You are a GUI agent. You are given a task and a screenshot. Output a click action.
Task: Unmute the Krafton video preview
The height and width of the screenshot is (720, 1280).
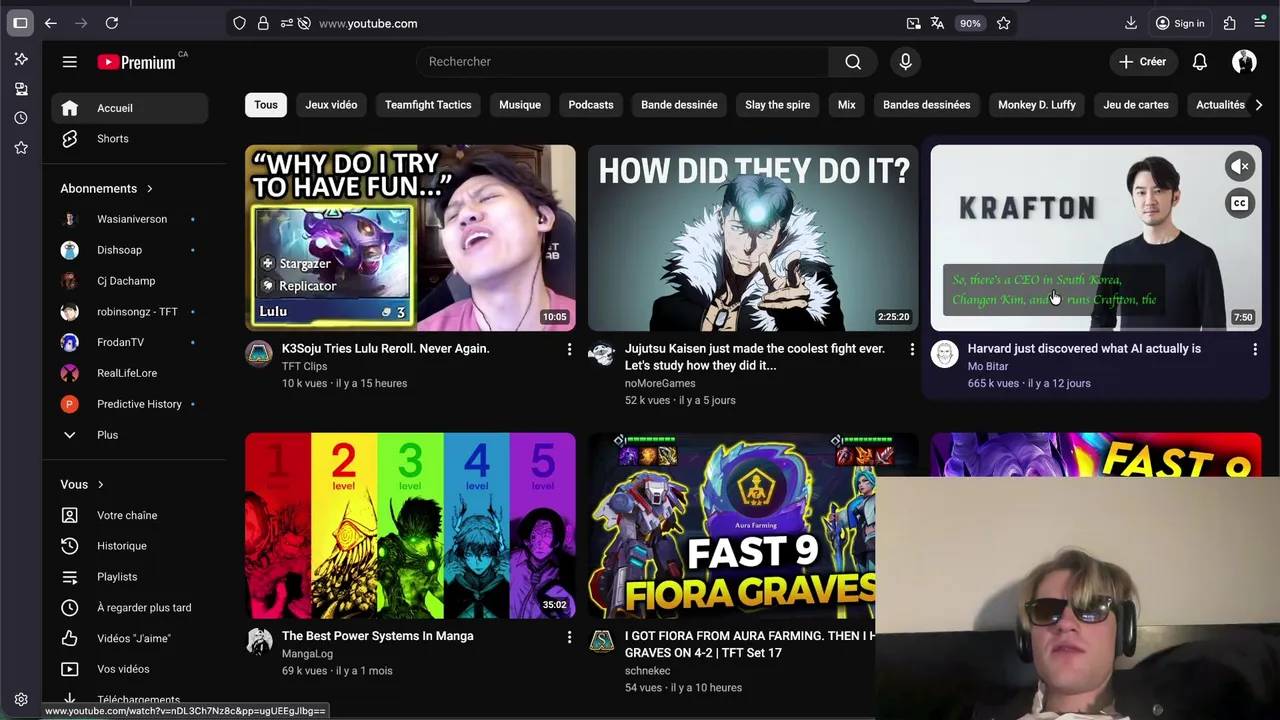(x=1240, y=167)
